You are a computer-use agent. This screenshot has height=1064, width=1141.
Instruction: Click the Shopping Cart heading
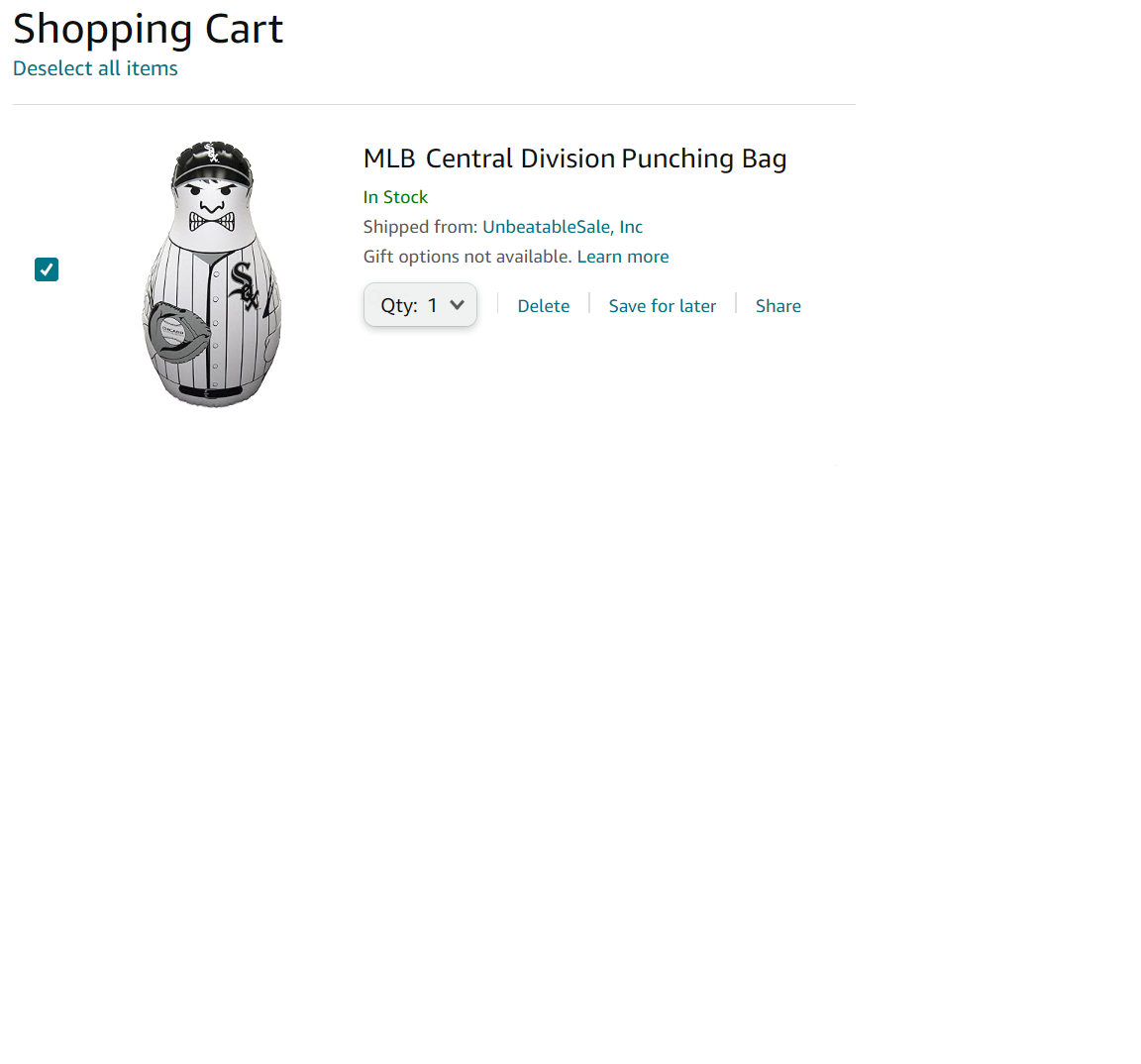(148, 29)
